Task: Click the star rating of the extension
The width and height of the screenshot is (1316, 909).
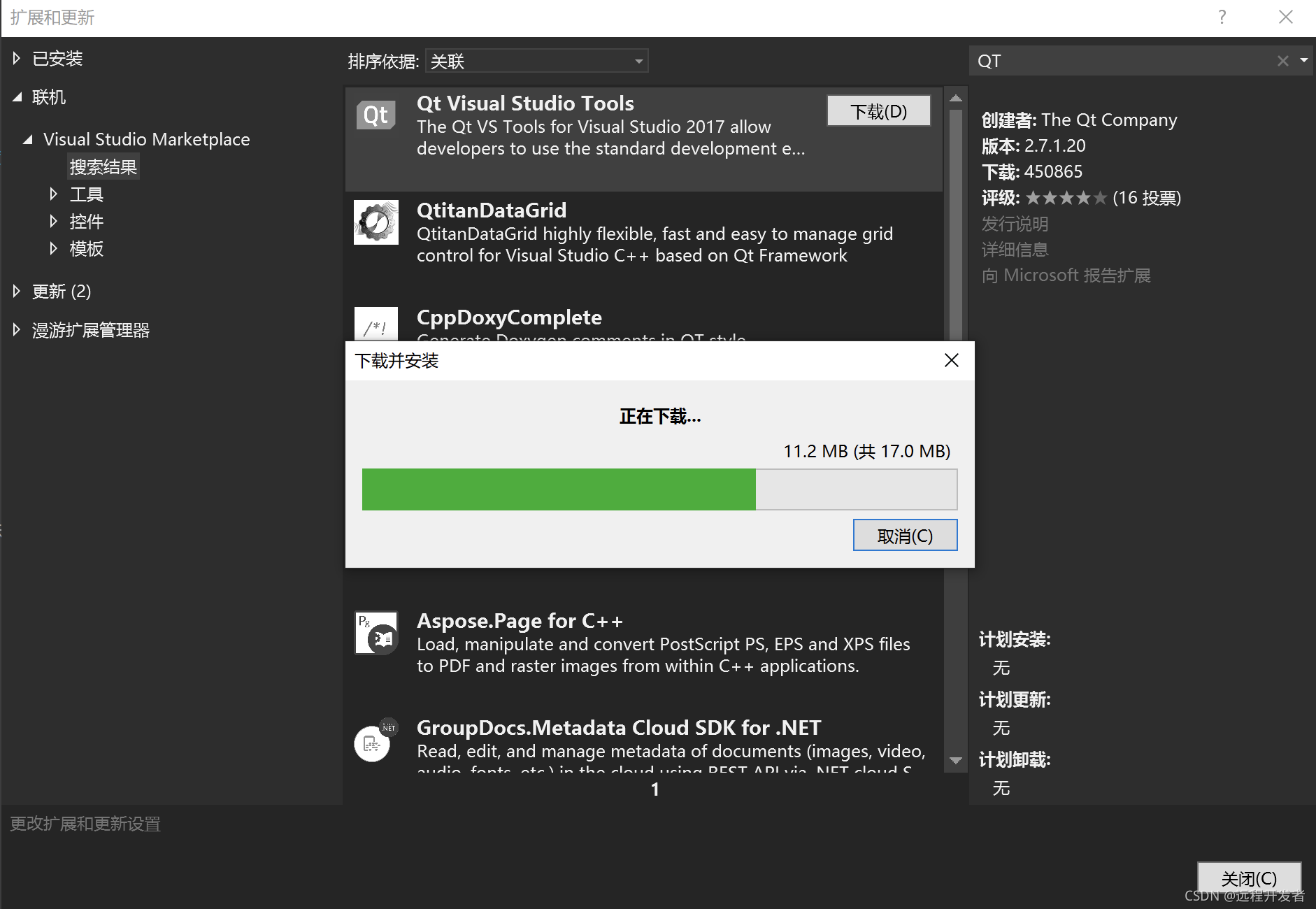Action: tap(1066, 198)
